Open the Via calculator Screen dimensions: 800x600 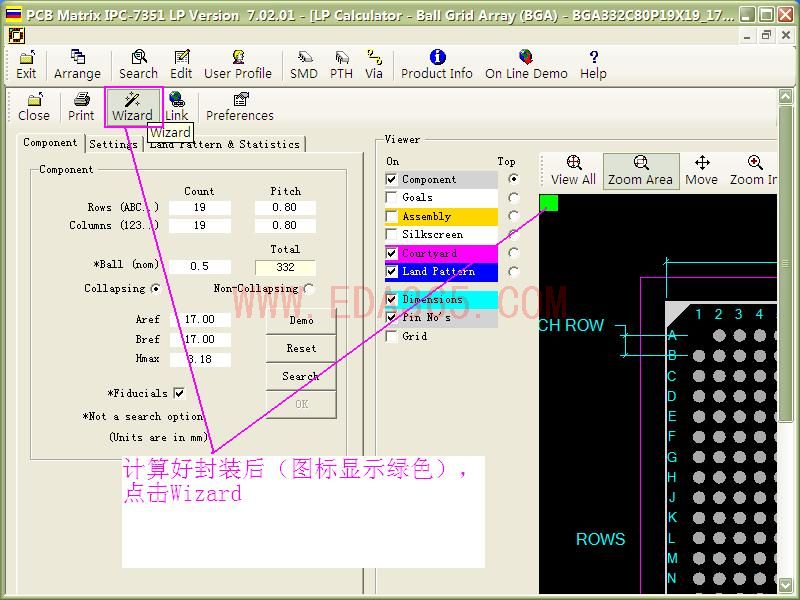click(374, 65)
